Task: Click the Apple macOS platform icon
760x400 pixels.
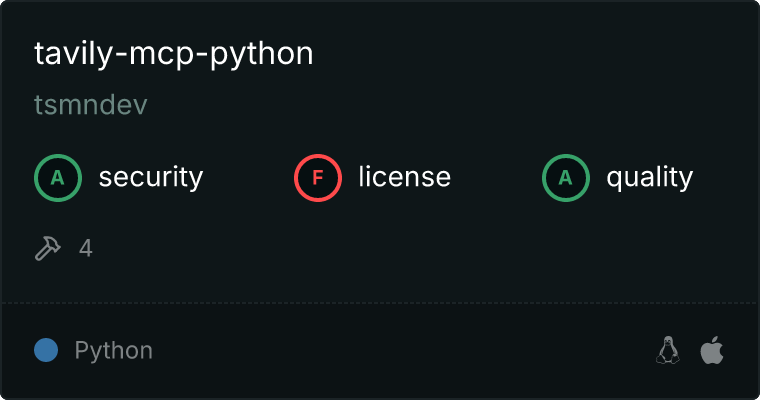Action: click(x=711, y=350)
